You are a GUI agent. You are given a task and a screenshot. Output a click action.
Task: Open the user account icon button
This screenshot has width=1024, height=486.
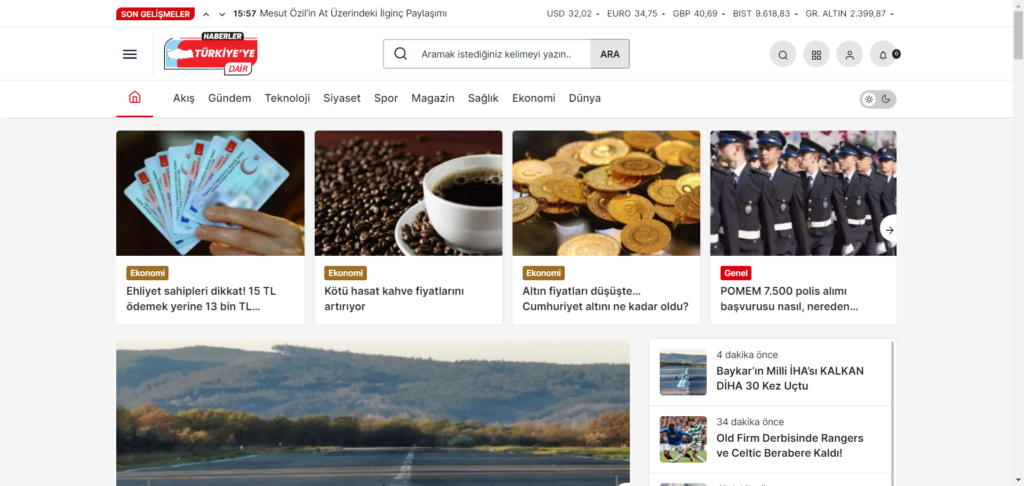849,54
